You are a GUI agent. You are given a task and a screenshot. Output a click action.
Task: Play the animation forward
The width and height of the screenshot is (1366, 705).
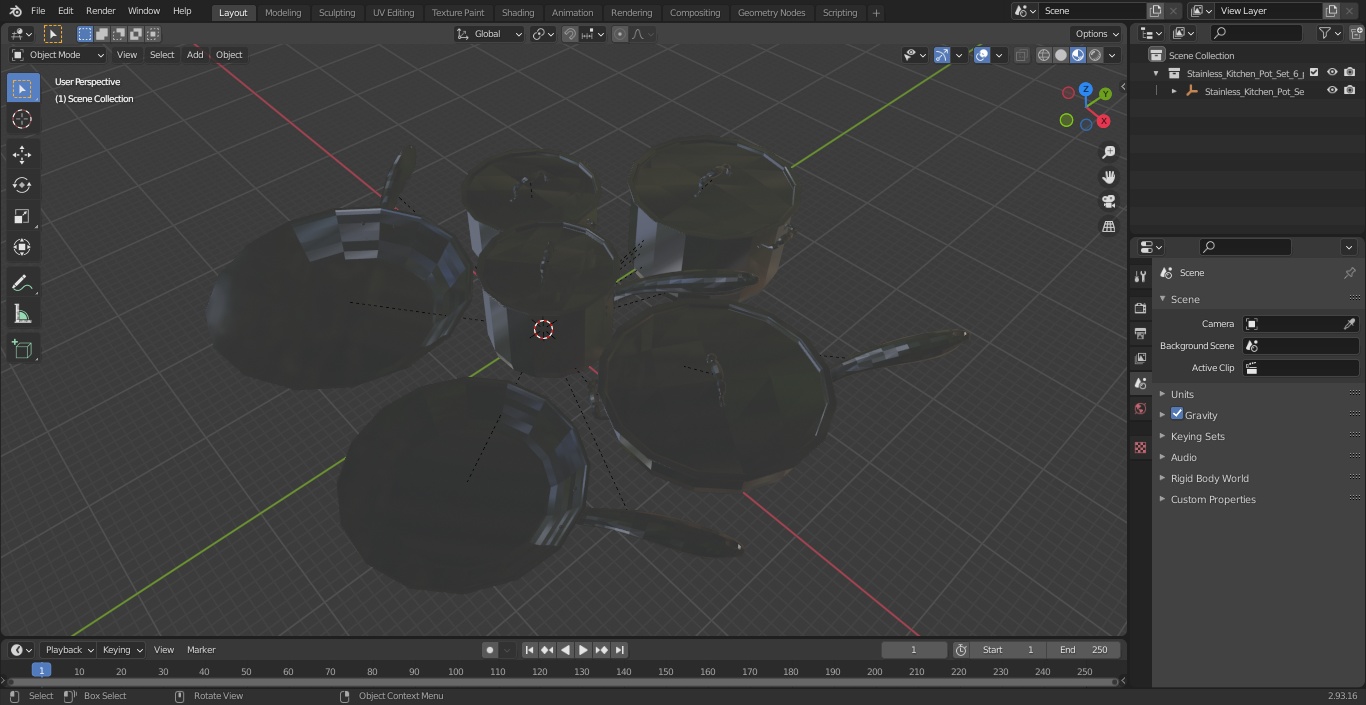coord(583,650)
